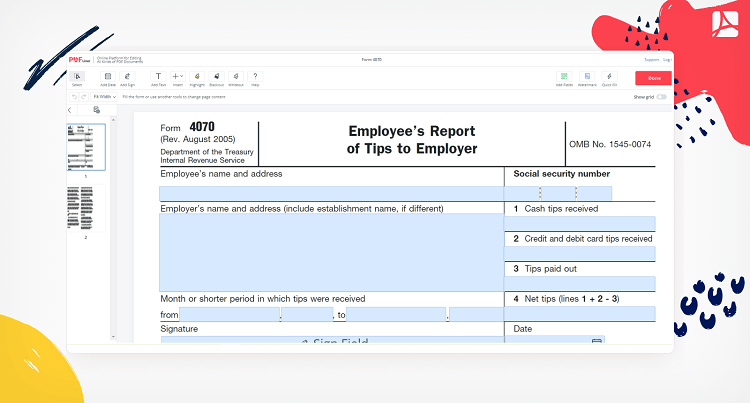Click the Employee's name and address field
Viewport: 750px width, 403px height.
[x=331, y=193]
